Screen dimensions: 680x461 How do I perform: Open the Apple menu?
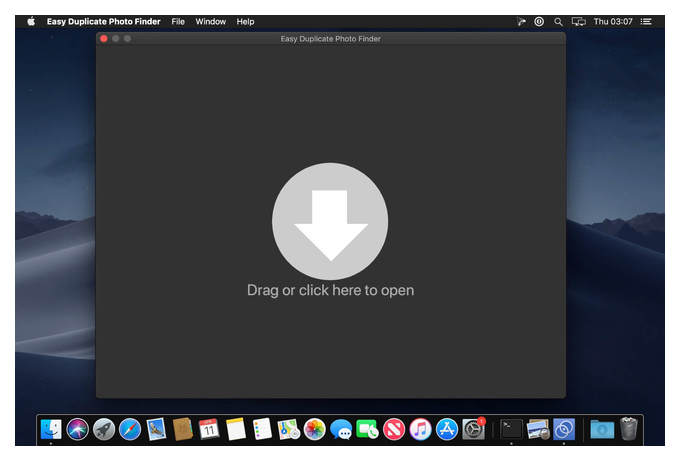[31, 22]
